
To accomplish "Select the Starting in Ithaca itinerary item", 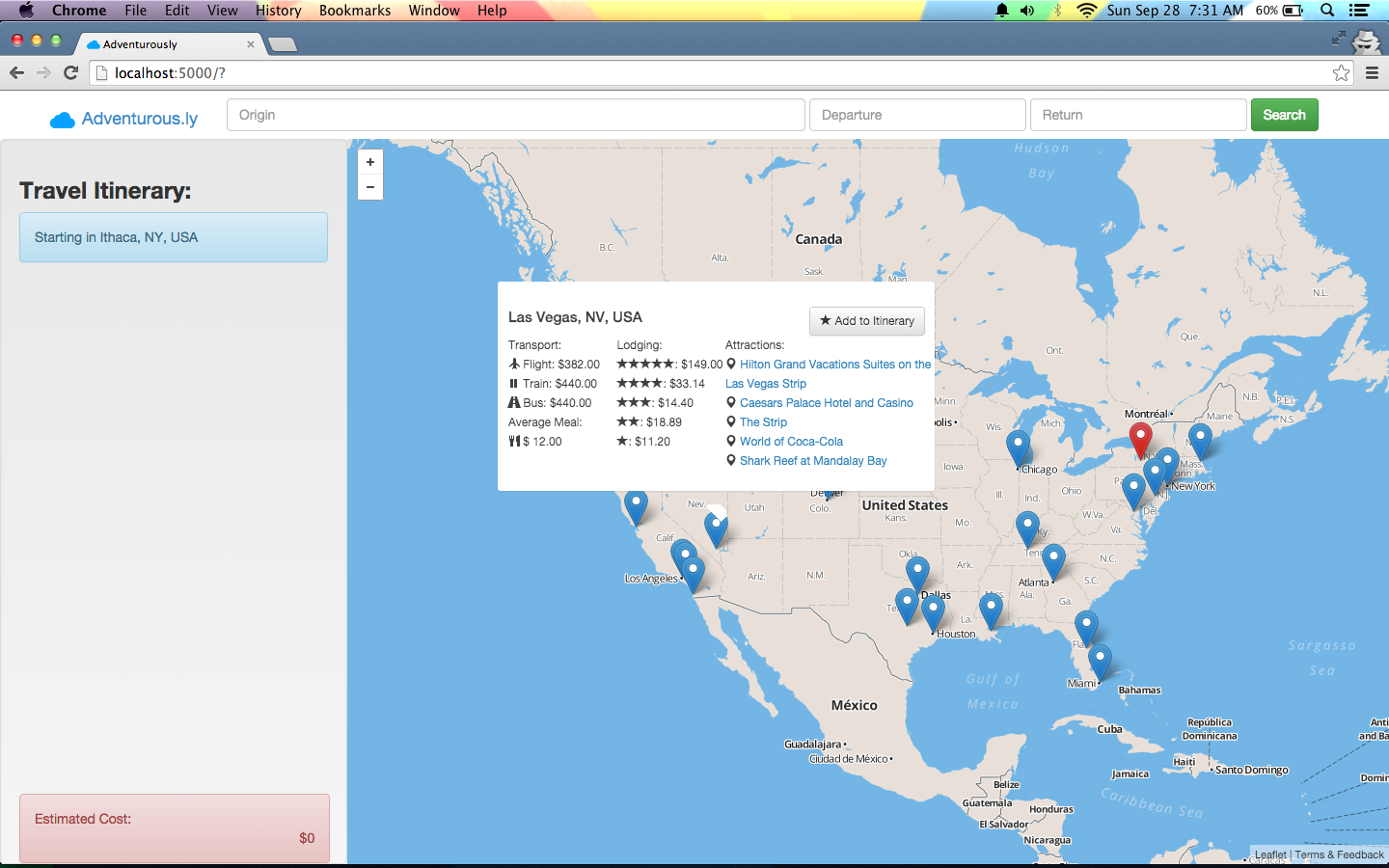I will (x=174, y=237).
